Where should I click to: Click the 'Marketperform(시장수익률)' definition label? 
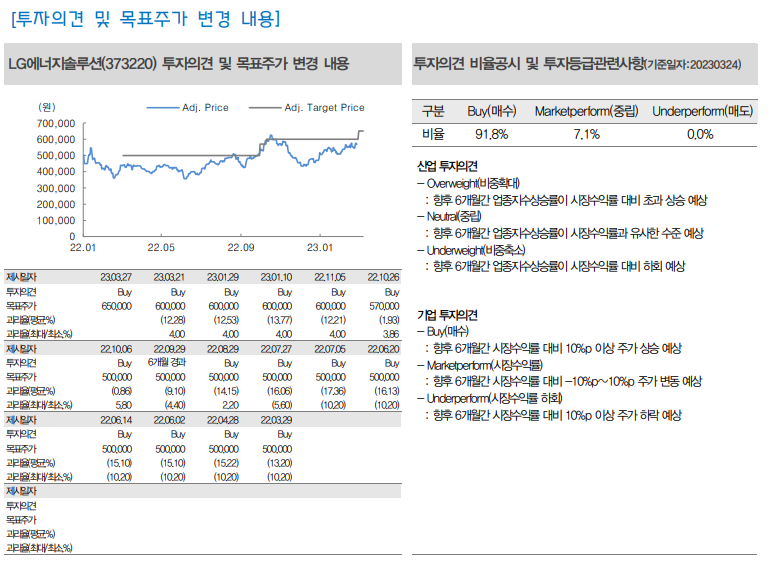click(x=484, y=365)
